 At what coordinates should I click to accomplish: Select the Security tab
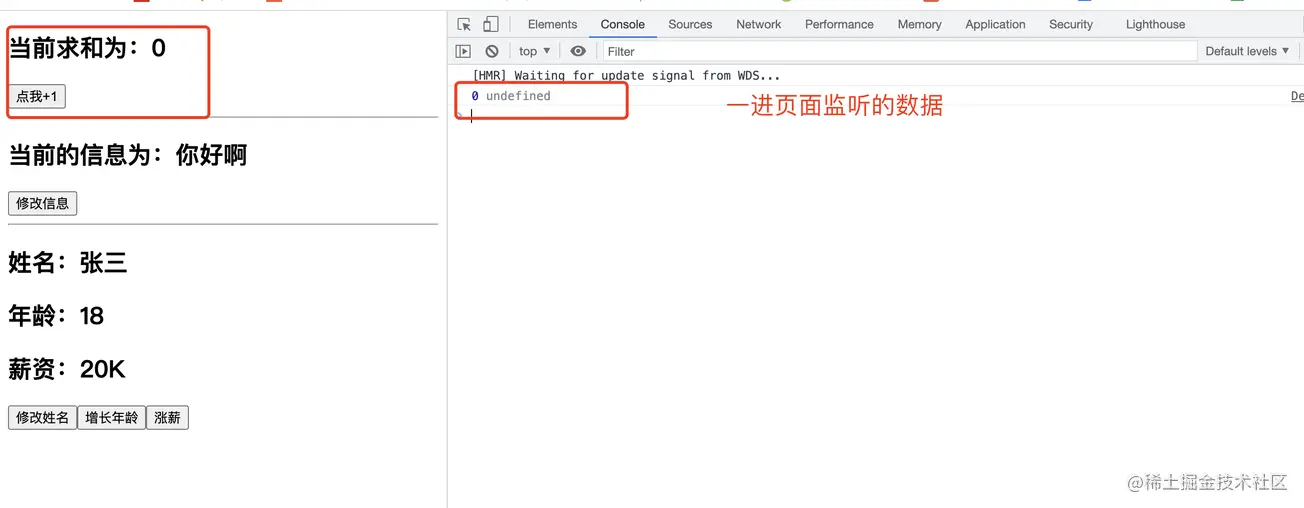(x=1071, y=24)
